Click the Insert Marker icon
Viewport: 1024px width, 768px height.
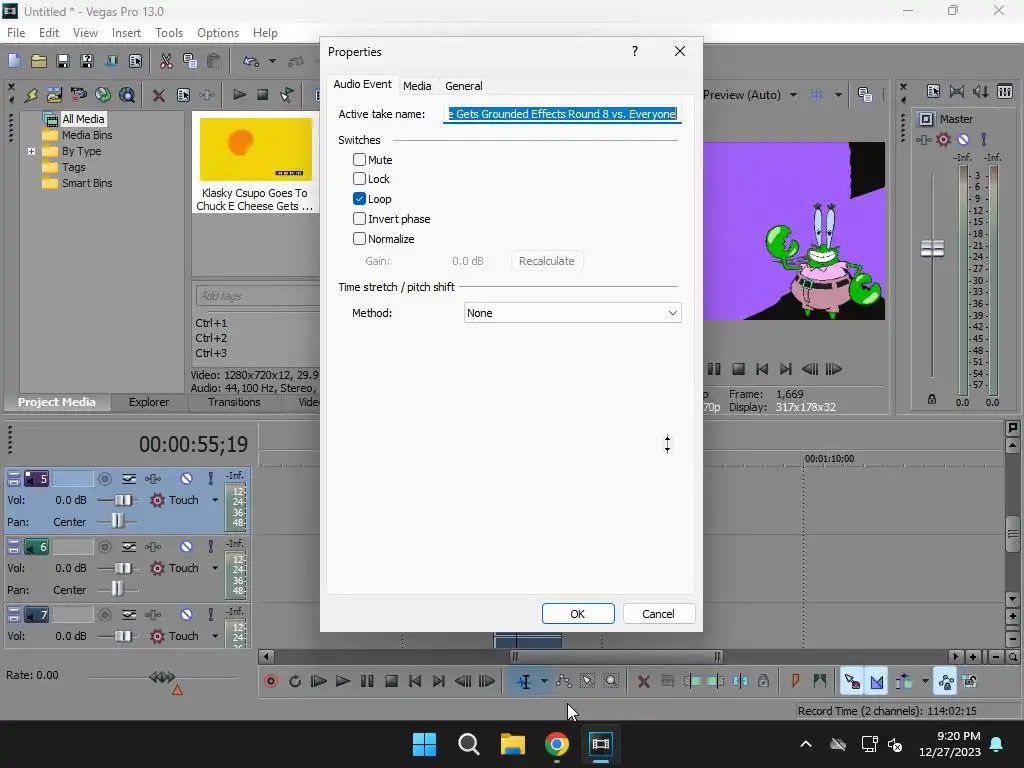tap(795, 681)
